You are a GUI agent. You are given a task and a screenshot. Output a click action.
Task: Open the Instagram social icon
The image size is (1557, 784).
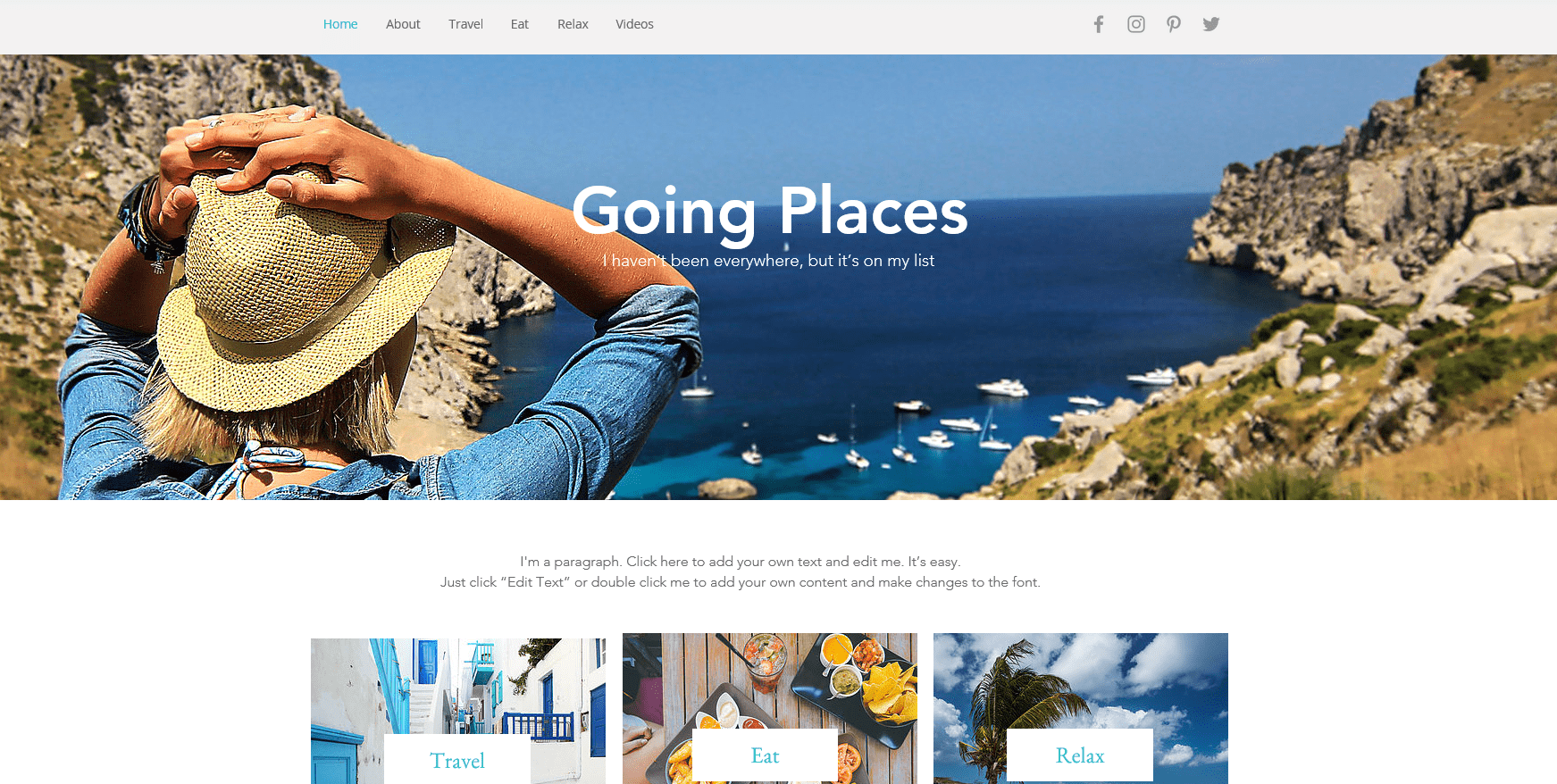tap(1136, 24)
